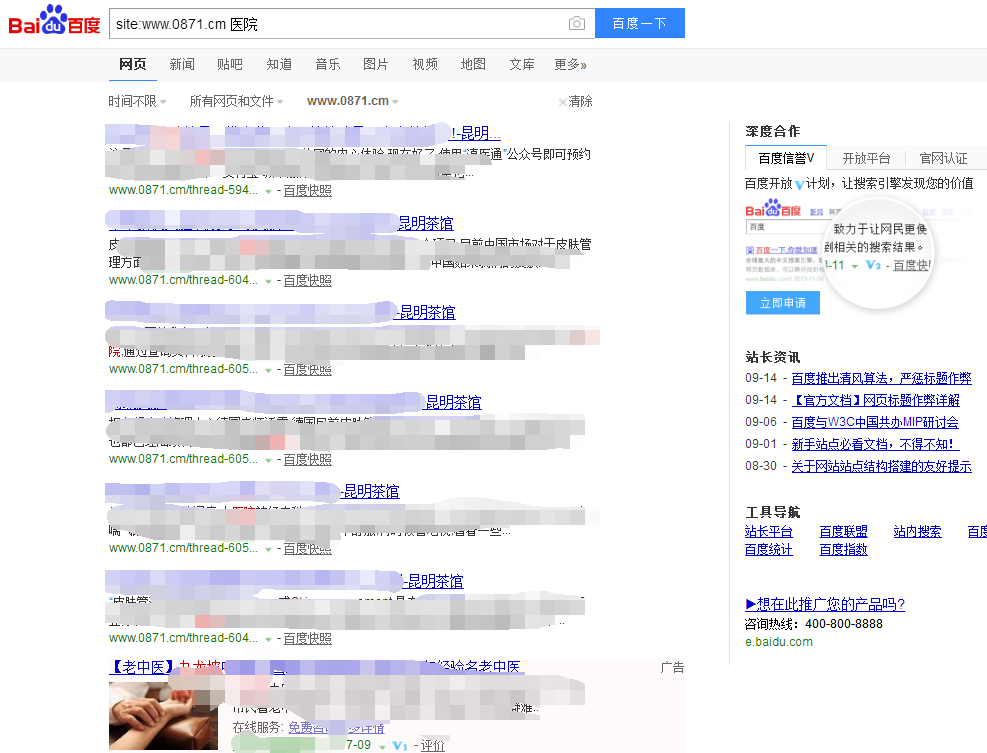Open image search via the camera icon
Screen dimensions: 987x753
click(576, 23)
